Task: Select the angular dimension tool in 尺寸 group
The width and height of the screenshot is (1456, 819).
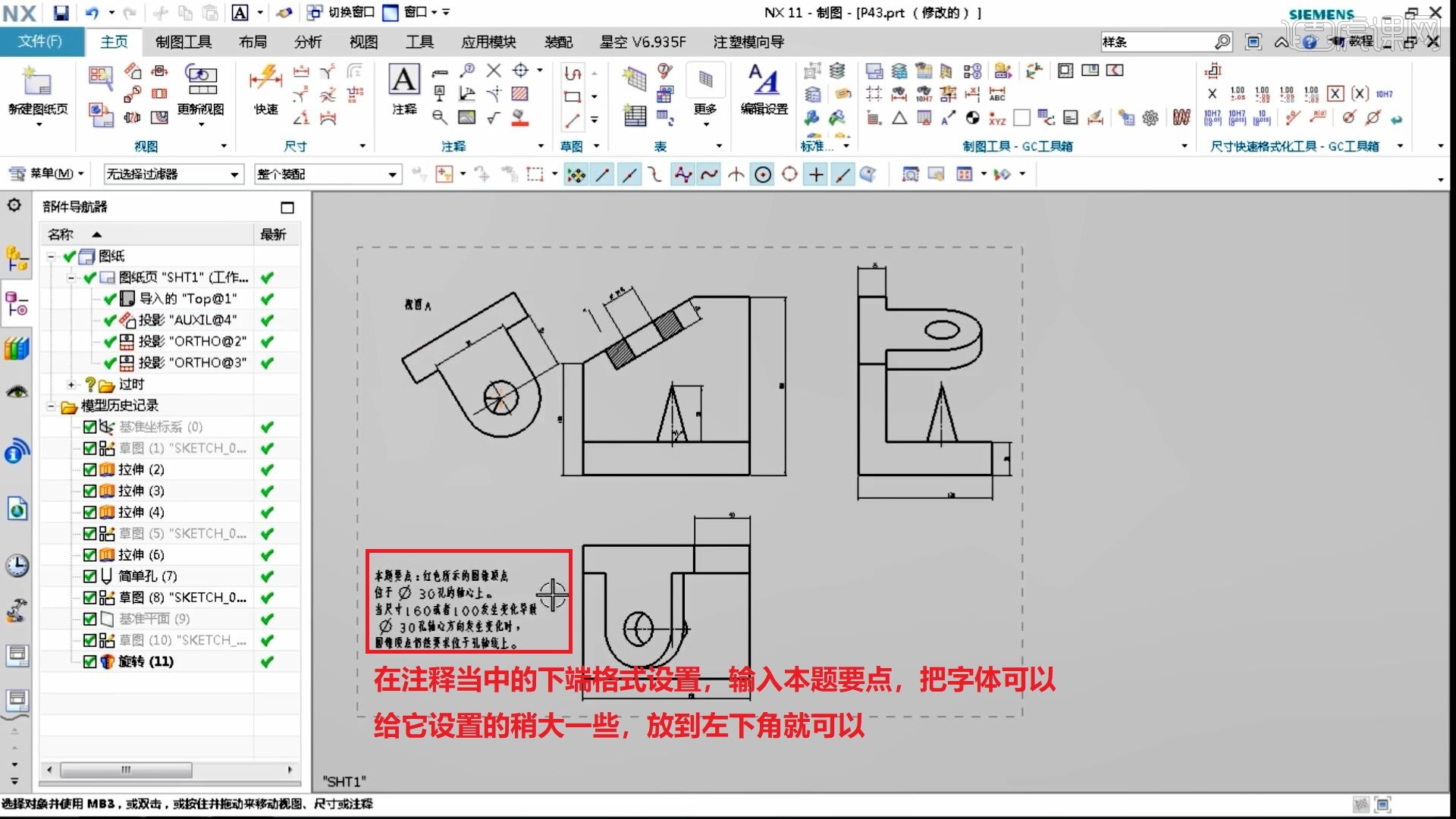Action: pos(303,119)
